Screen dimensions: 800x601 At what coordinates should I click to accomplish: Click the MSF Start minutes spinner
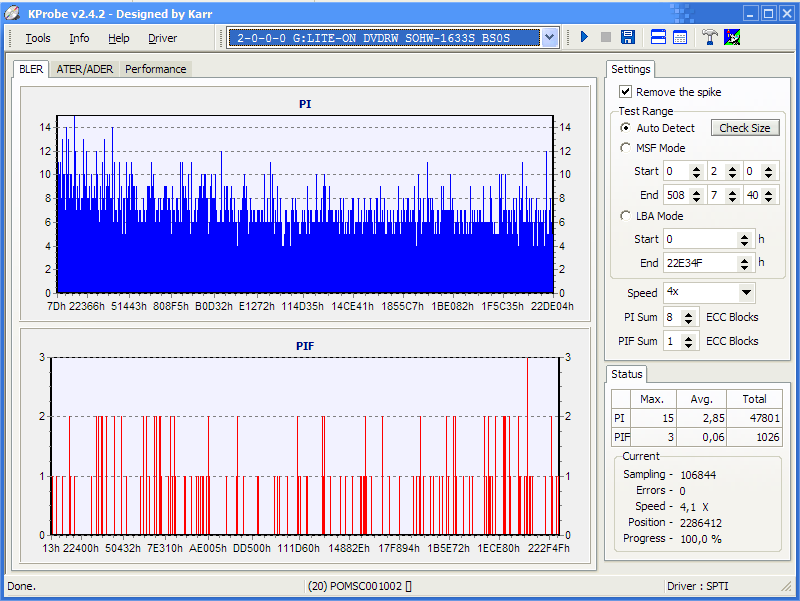(696, 171)
